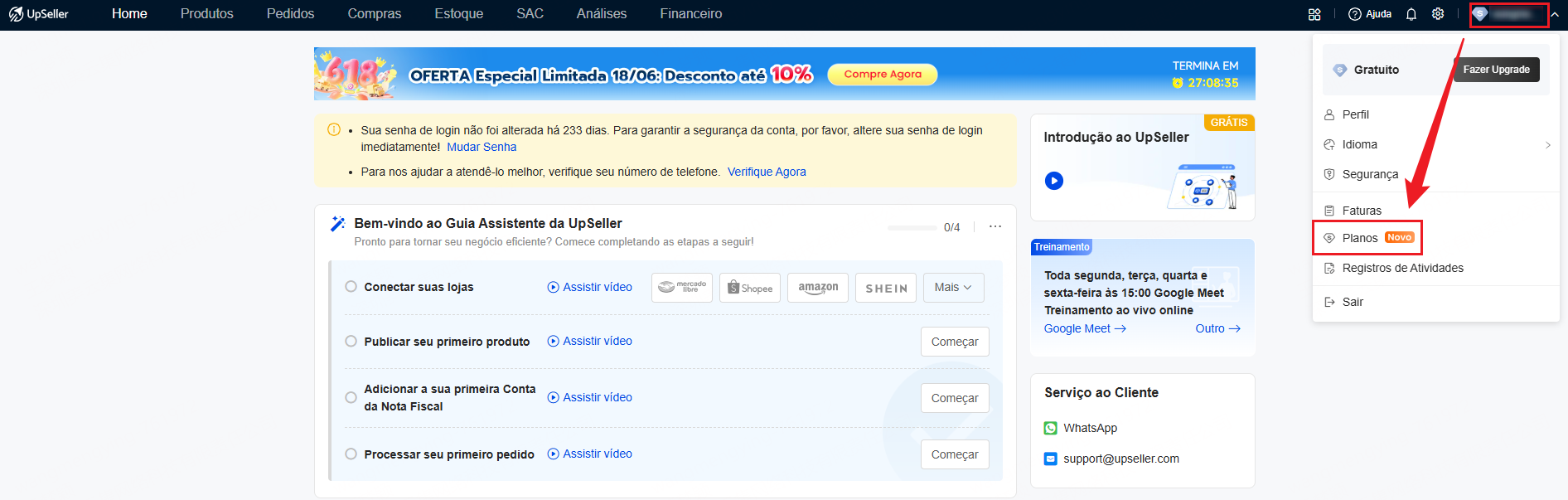Click the guide progress bar showing 0/4
The image size is (1568, 500).
tap(912, 227)
